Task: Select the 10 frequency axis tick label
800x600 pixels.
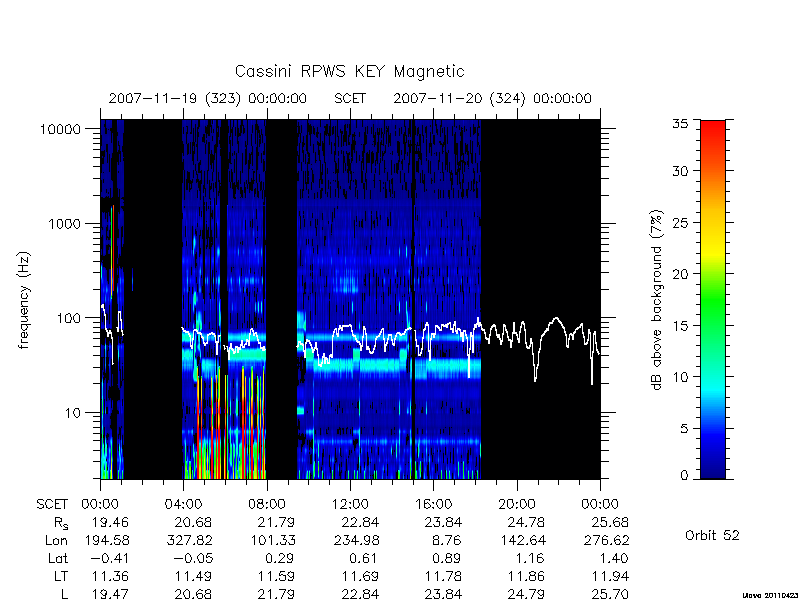Action: point(73,412)
